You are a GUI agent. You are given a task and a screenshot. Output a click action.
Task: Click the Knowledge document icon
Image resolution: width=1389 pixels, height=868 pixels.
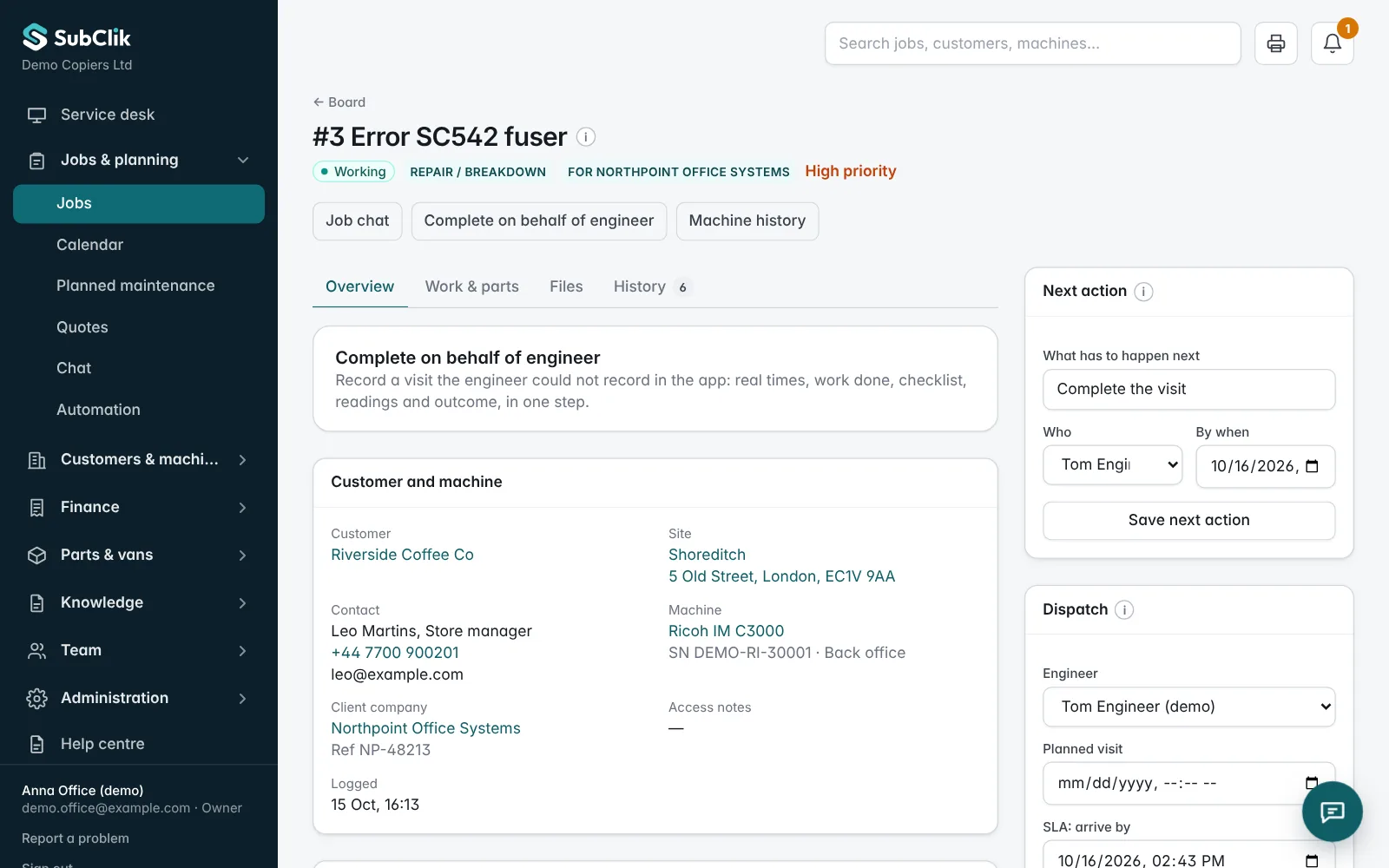coord(36,603)
